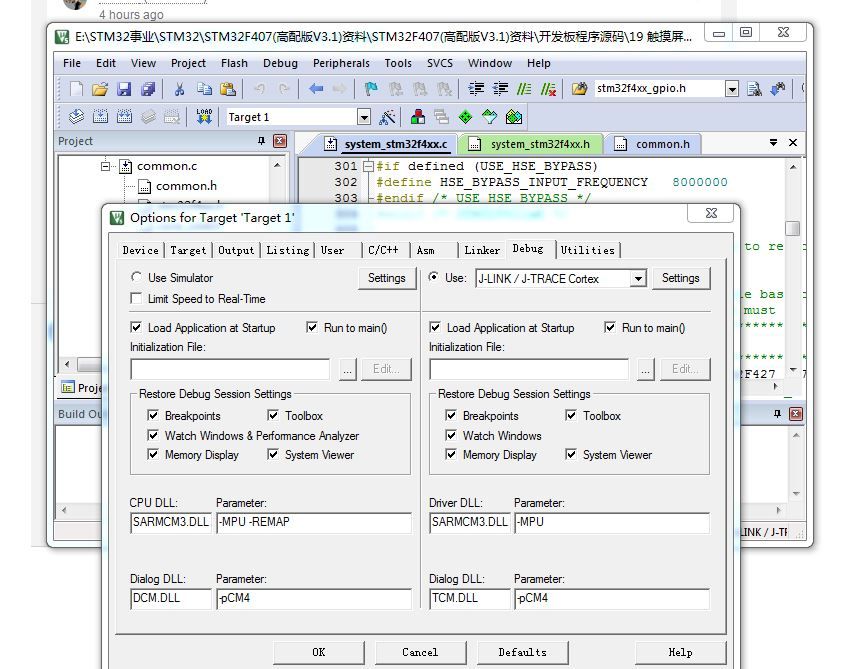Save the current file icon

pyautogui.click(x=124, y=89)
